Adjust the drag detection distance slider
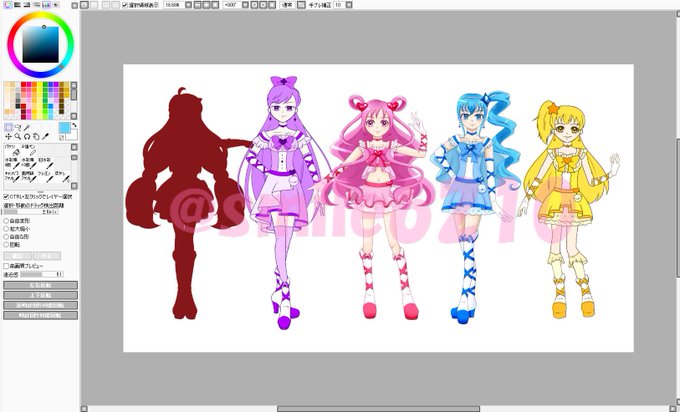The height and width of the screenshot is (412, 680). click(30, 212)
